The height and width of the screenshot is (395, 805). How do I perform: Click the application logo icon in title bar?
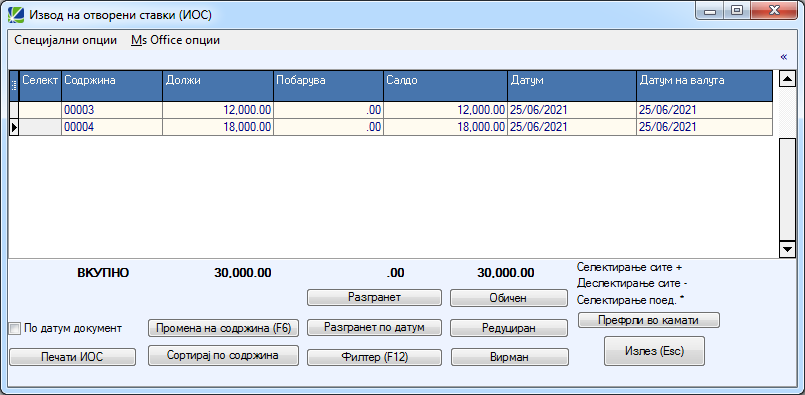pos(16,15)
